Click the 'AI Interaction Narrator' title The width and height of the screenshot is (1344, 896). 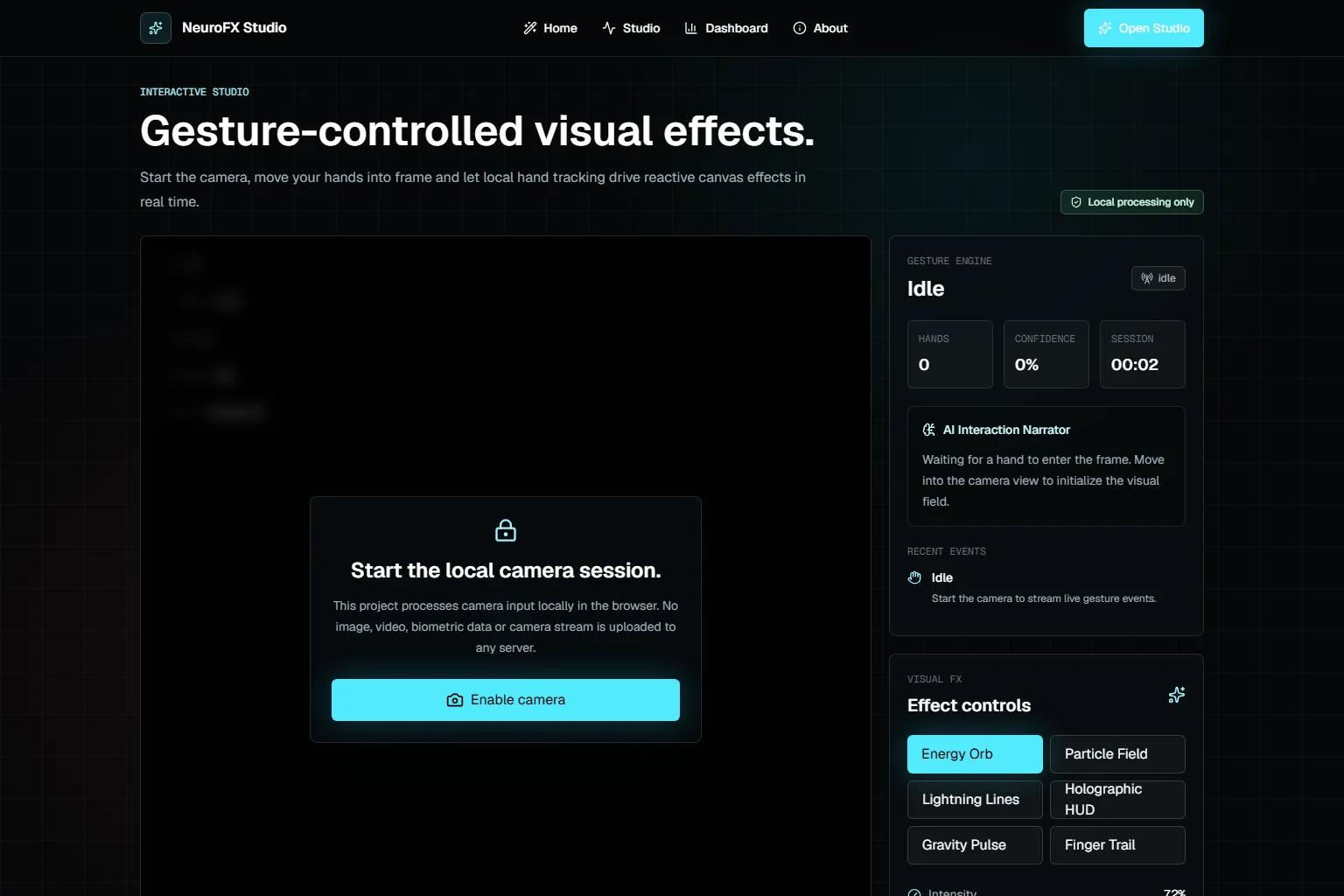coord(1006,430)
